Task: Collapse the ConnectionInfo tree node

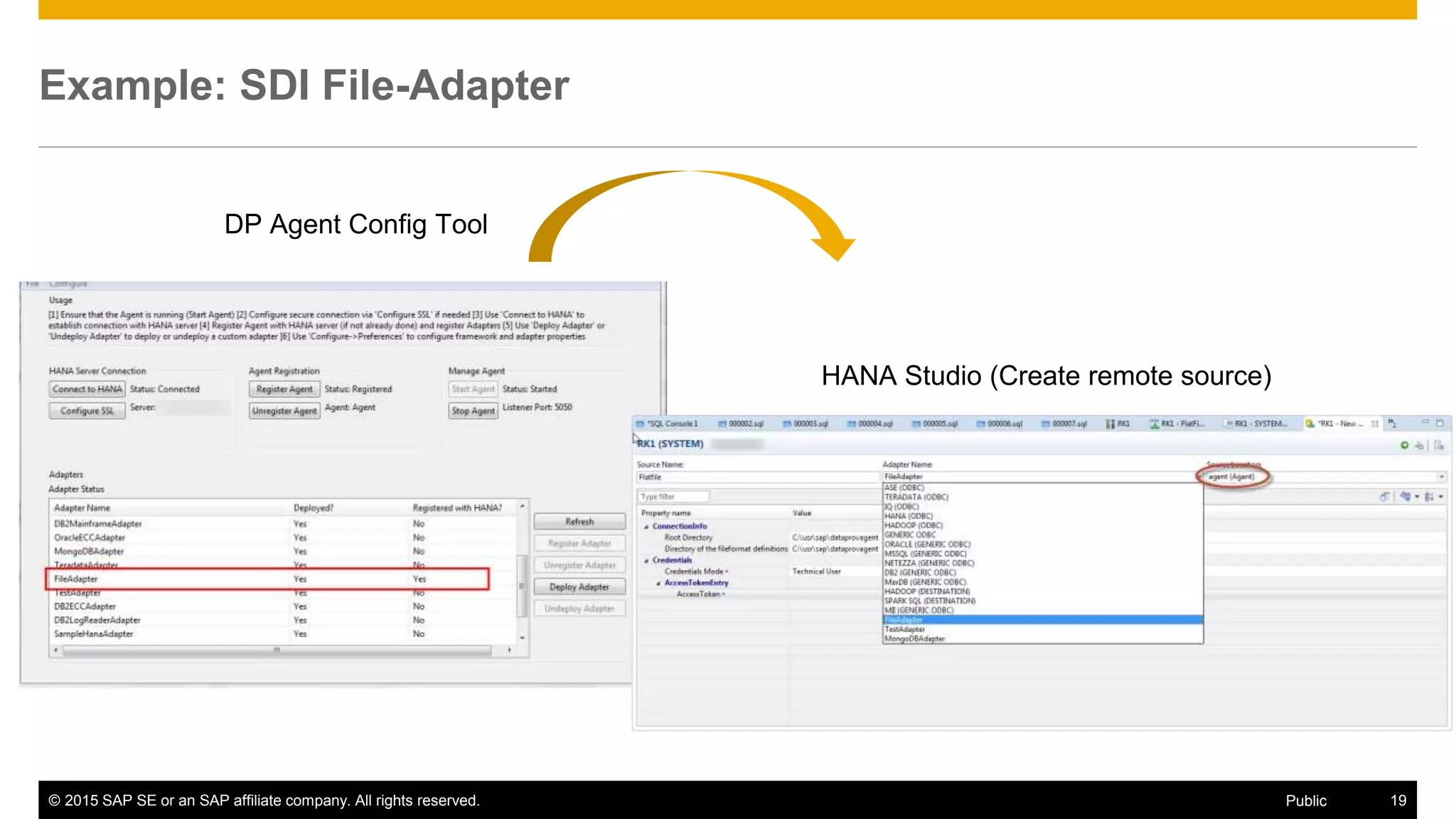Action: [646, 527]
